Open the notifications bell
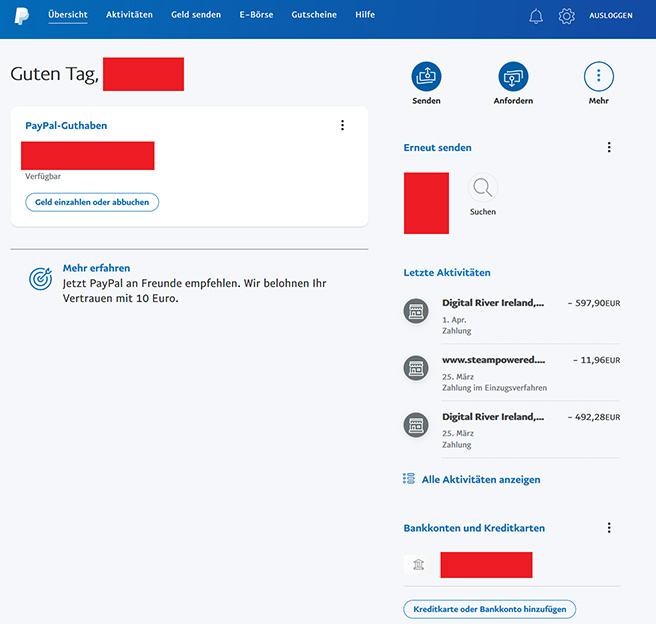The height and width of the screenshot is (624, 656). tap(536, 16)
